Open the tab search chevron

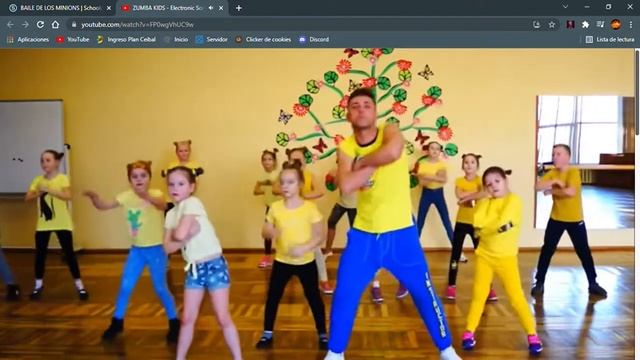(565, 7)
